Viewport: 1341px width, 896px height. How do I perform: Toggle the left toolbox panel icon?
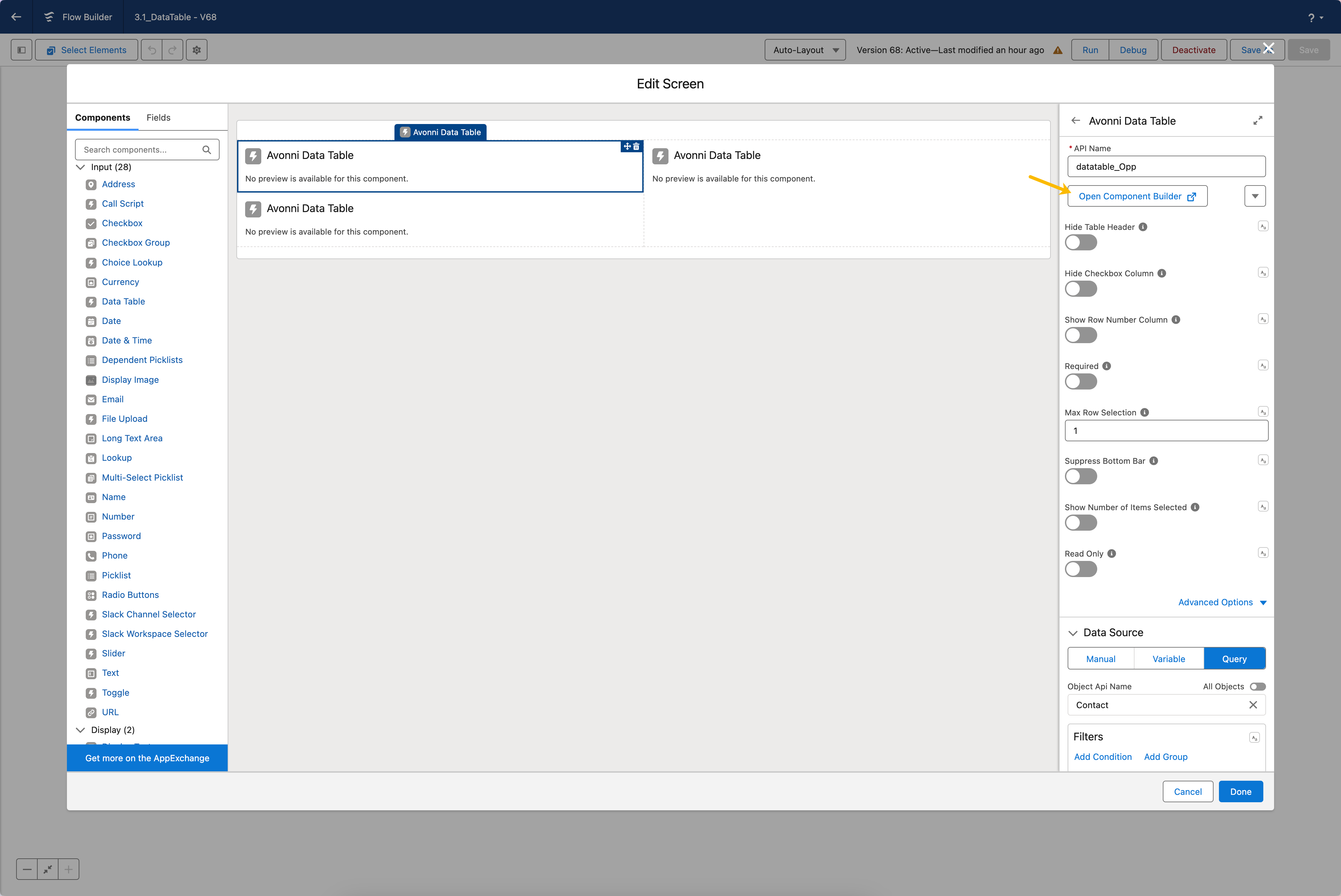click(x=22, y=50)
